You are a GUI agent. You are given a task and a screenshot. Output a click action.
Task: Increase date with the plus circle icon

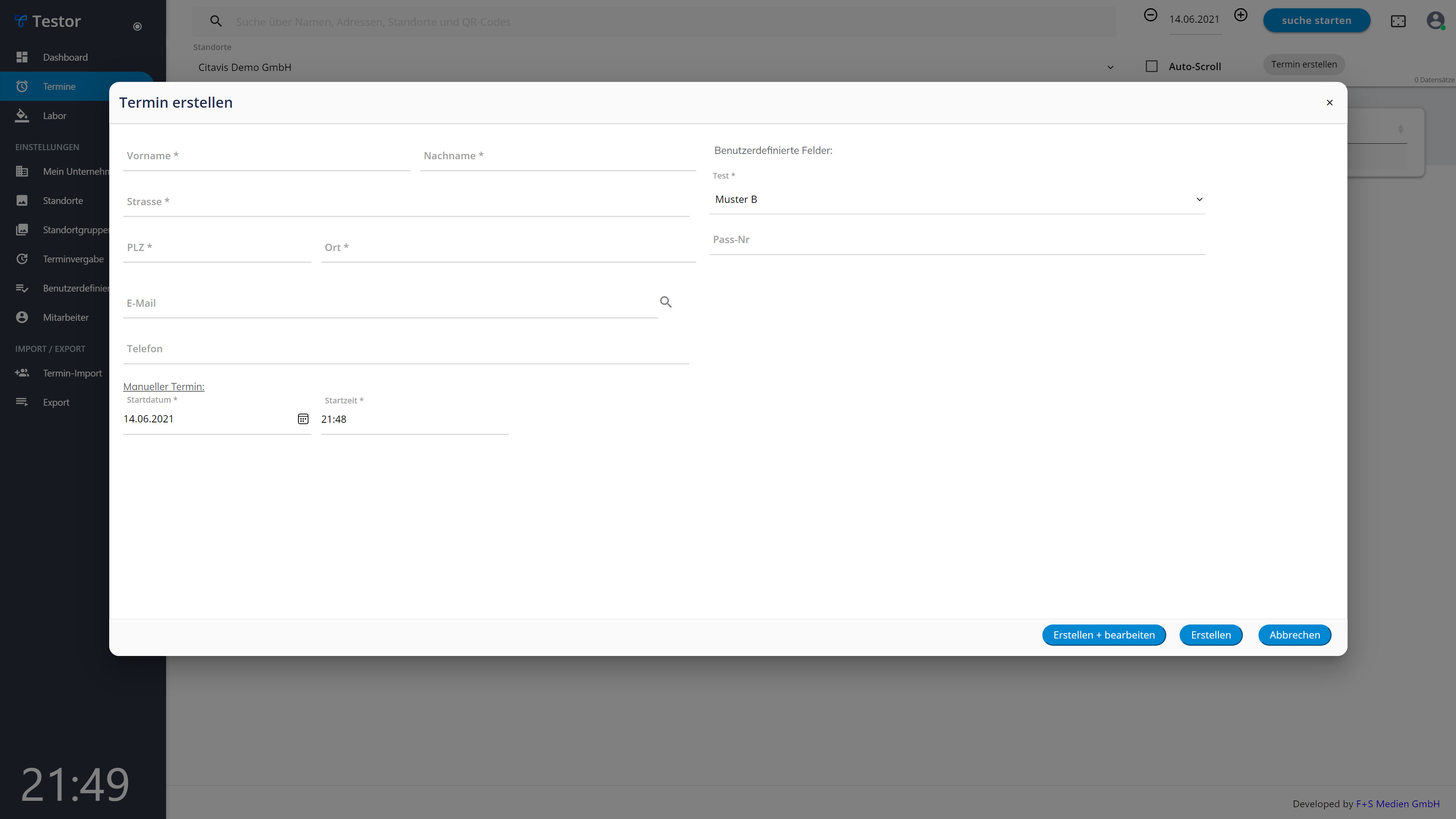[x=1241, y=15]
